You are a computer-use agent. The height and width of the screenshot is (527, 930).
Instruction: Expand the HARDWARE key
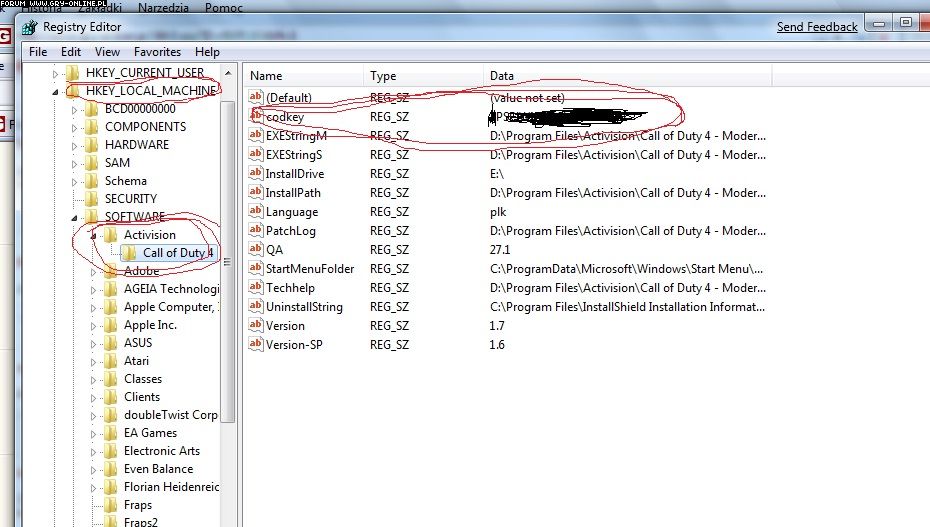74,146
